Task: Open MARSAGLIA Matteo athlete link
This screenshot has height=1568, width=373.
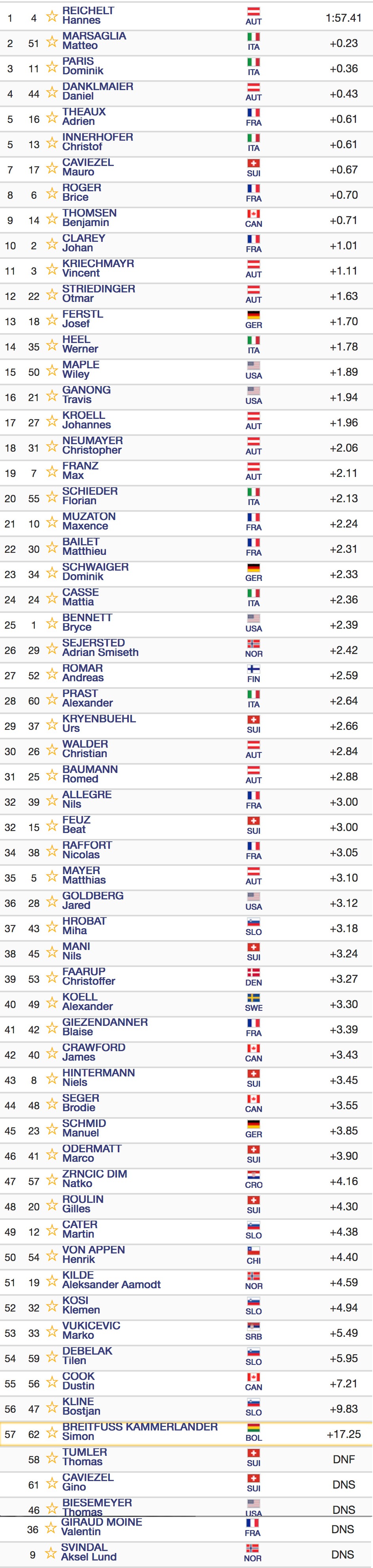Action: coord(94,41)
